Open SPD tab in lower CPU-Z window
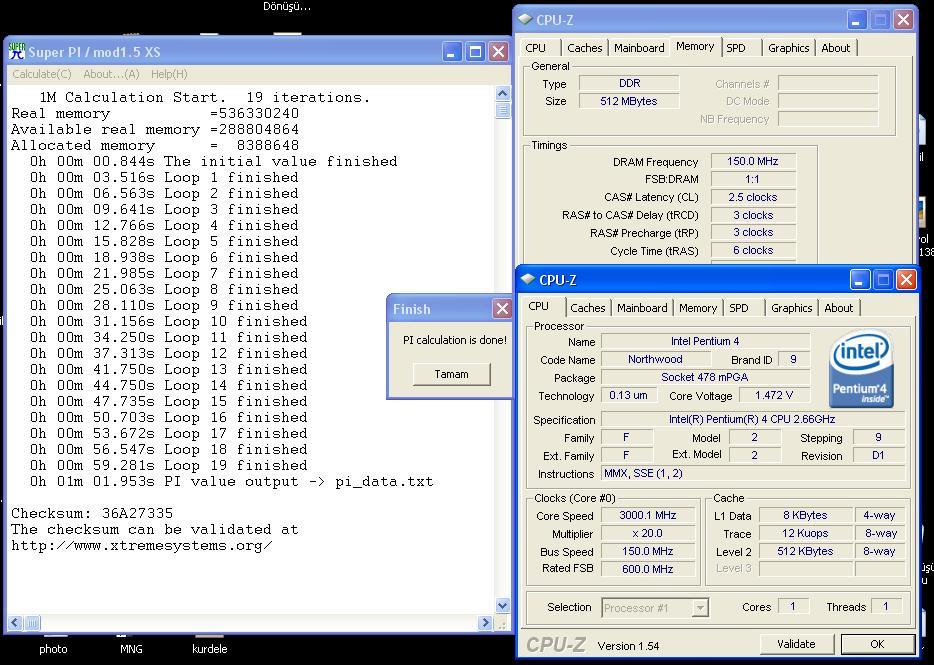 point(739,308)
